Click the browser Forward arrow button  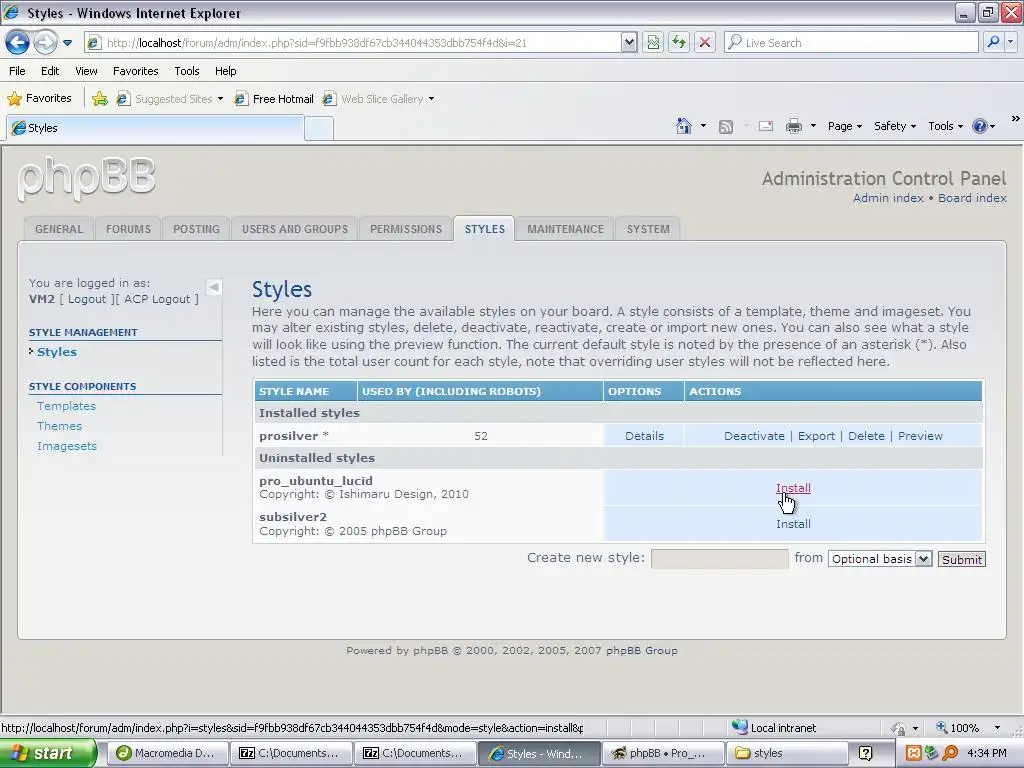(x=45, y=42)
